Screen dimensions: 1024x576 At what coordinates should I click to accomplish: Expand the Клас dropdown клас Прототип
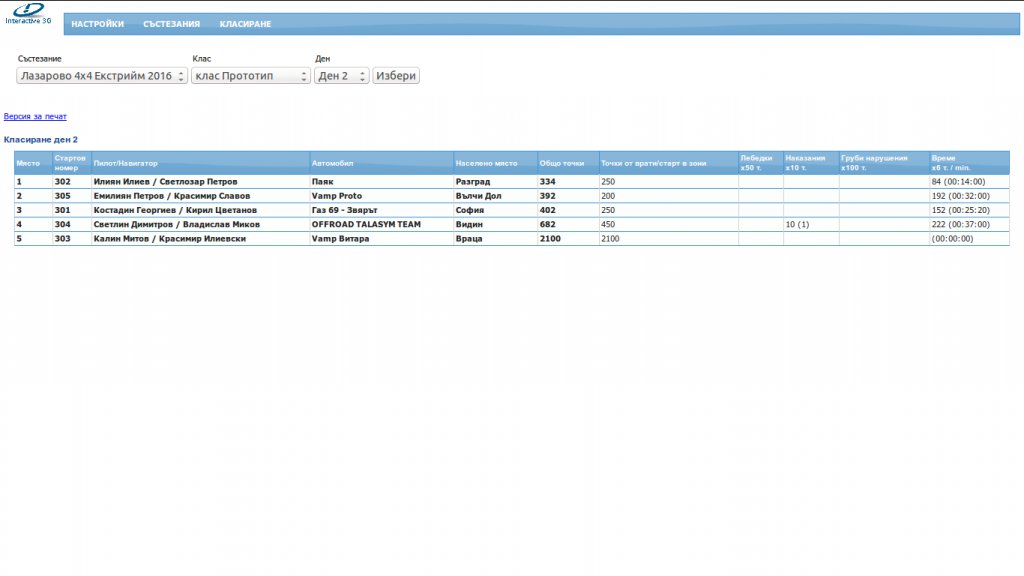coord(251,76)
